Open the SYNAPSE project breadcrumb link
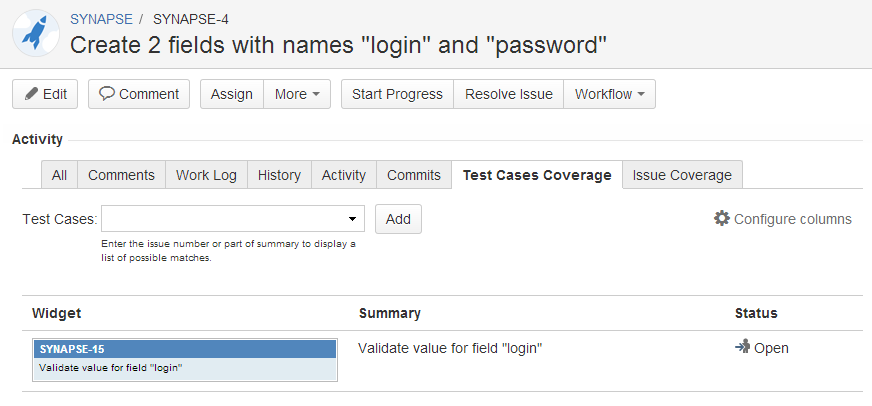The image size is (872, 406). 101,19
